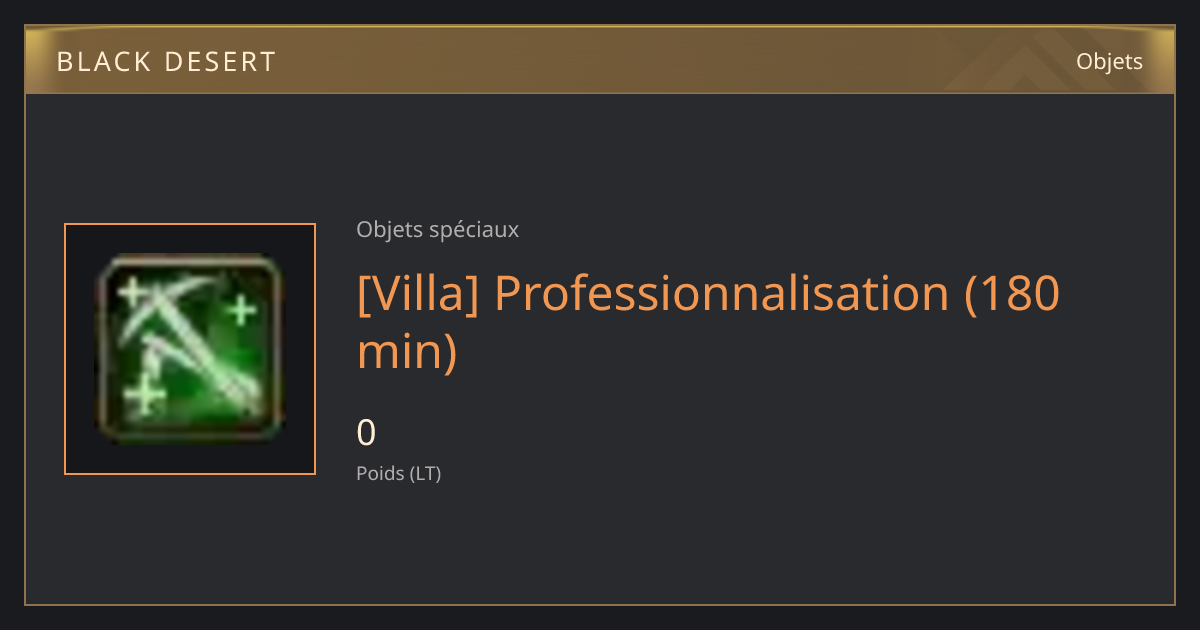Open the Objets section label
The image size is (1200, 630).
pyautogui.click(x=1109, y=62)
